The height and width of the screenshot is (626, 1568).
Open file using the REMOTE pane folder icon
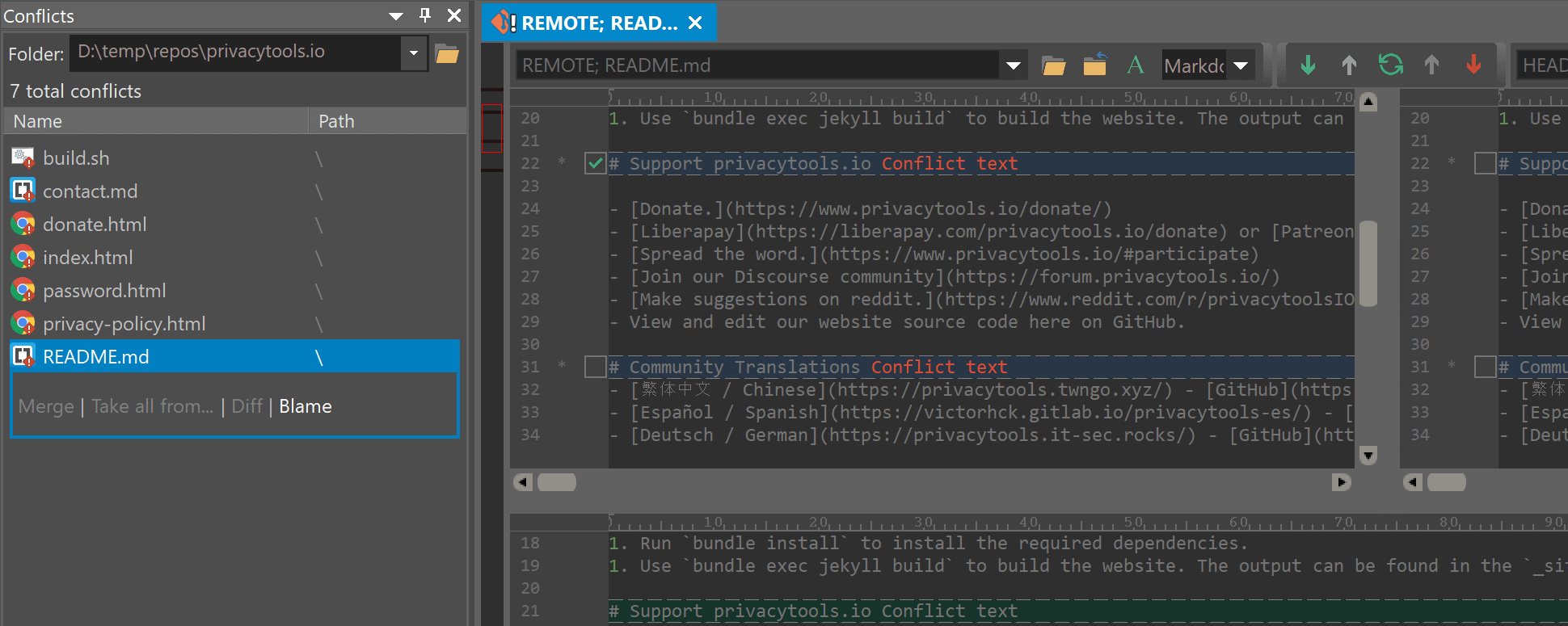(1053, 65)
